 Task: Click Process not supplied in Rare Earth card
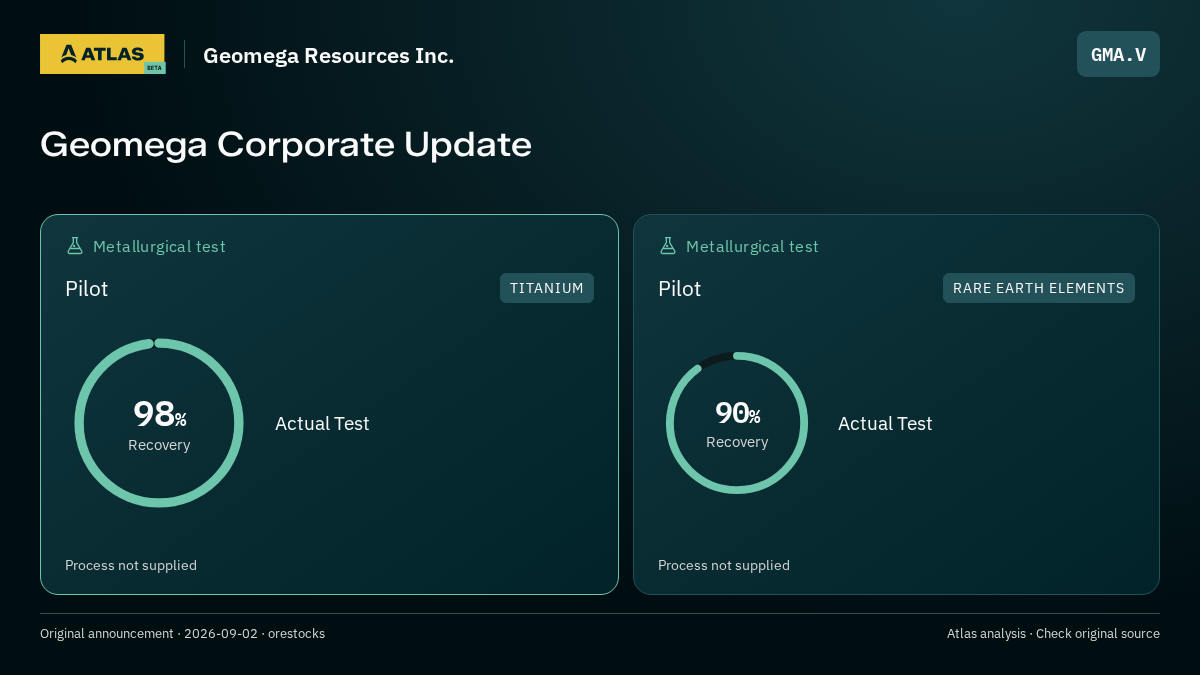724,565
